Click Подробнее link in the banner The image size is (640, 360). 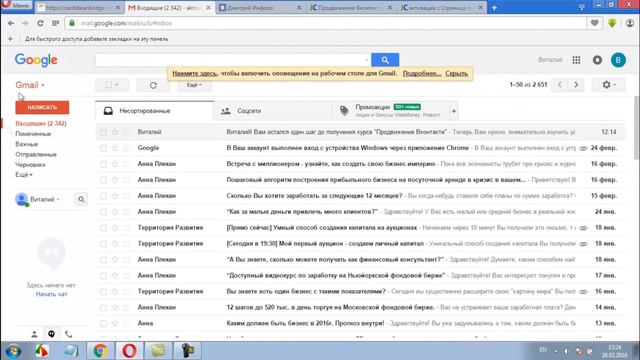tap(422, 73)
